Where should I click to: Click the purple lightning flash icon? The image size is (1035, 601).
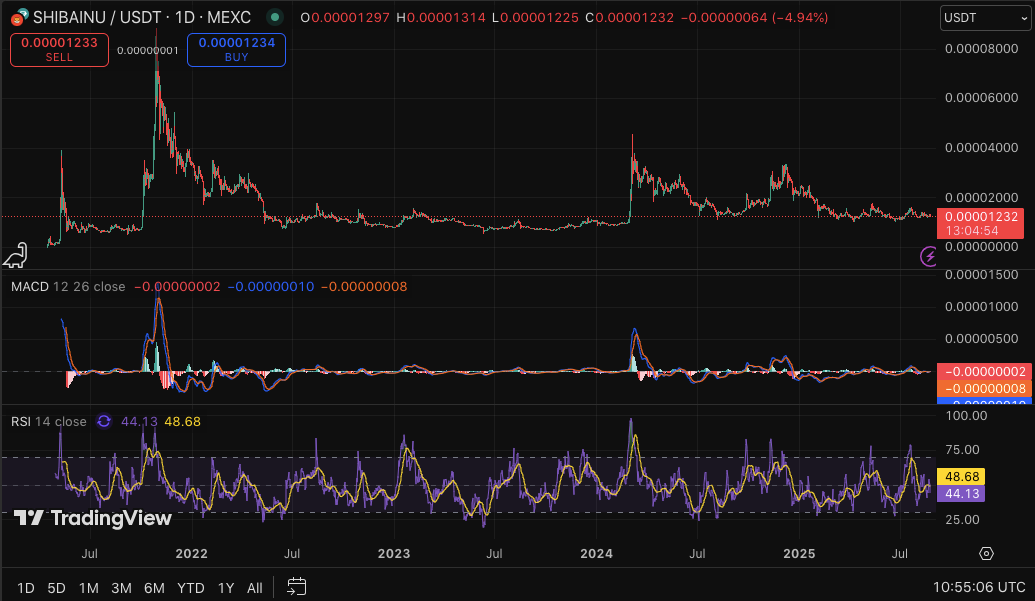pyautogui.click(x=928, y=256)
